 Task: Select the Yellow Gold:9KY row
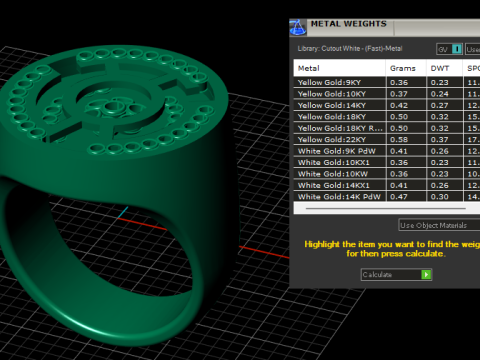click(387, 82)
